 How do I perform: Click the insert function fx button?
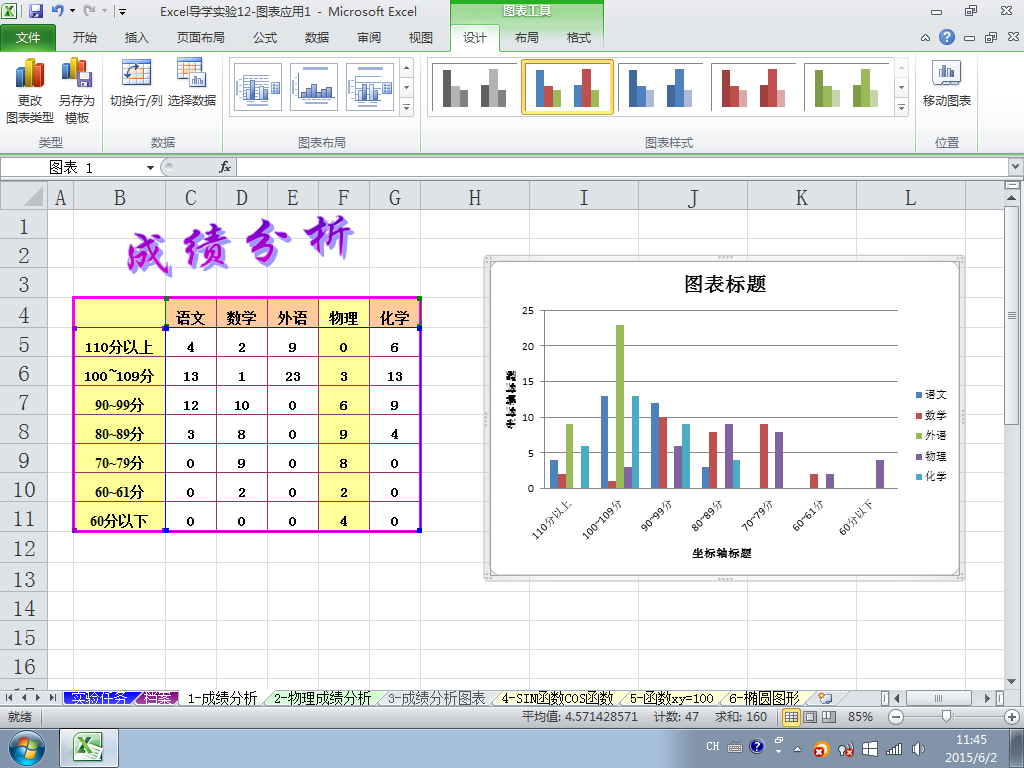(x=225, y=168)
